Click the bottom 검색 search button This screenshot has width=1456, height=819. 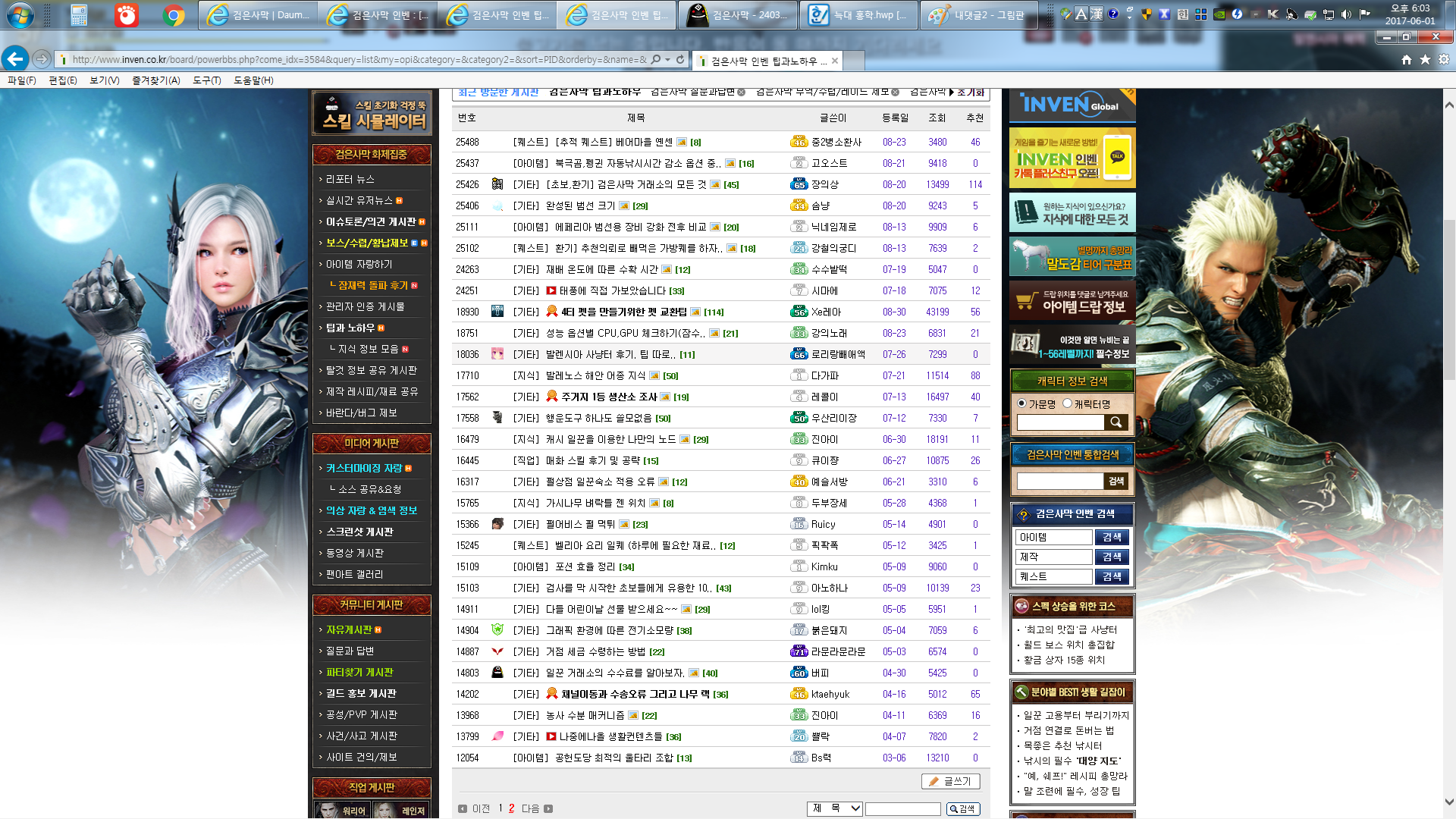tap(962, 808)
